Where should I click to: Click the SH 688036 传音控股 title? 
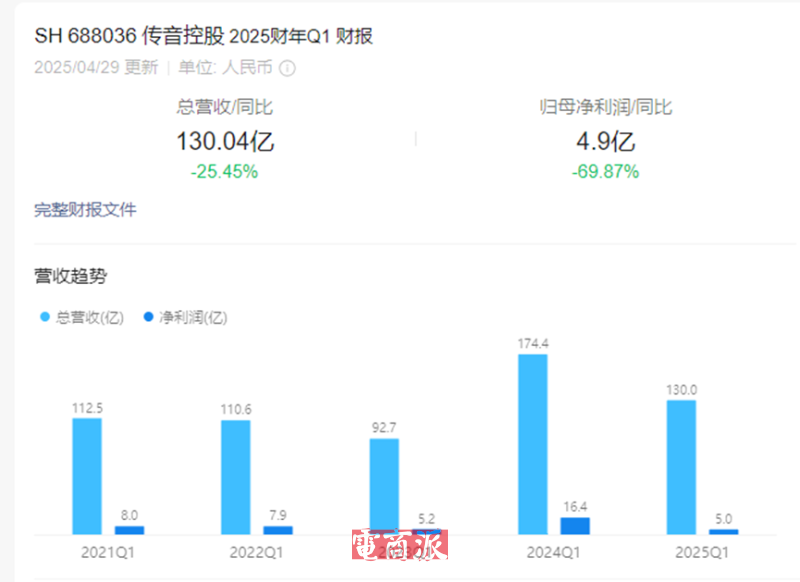coord(130,36)
